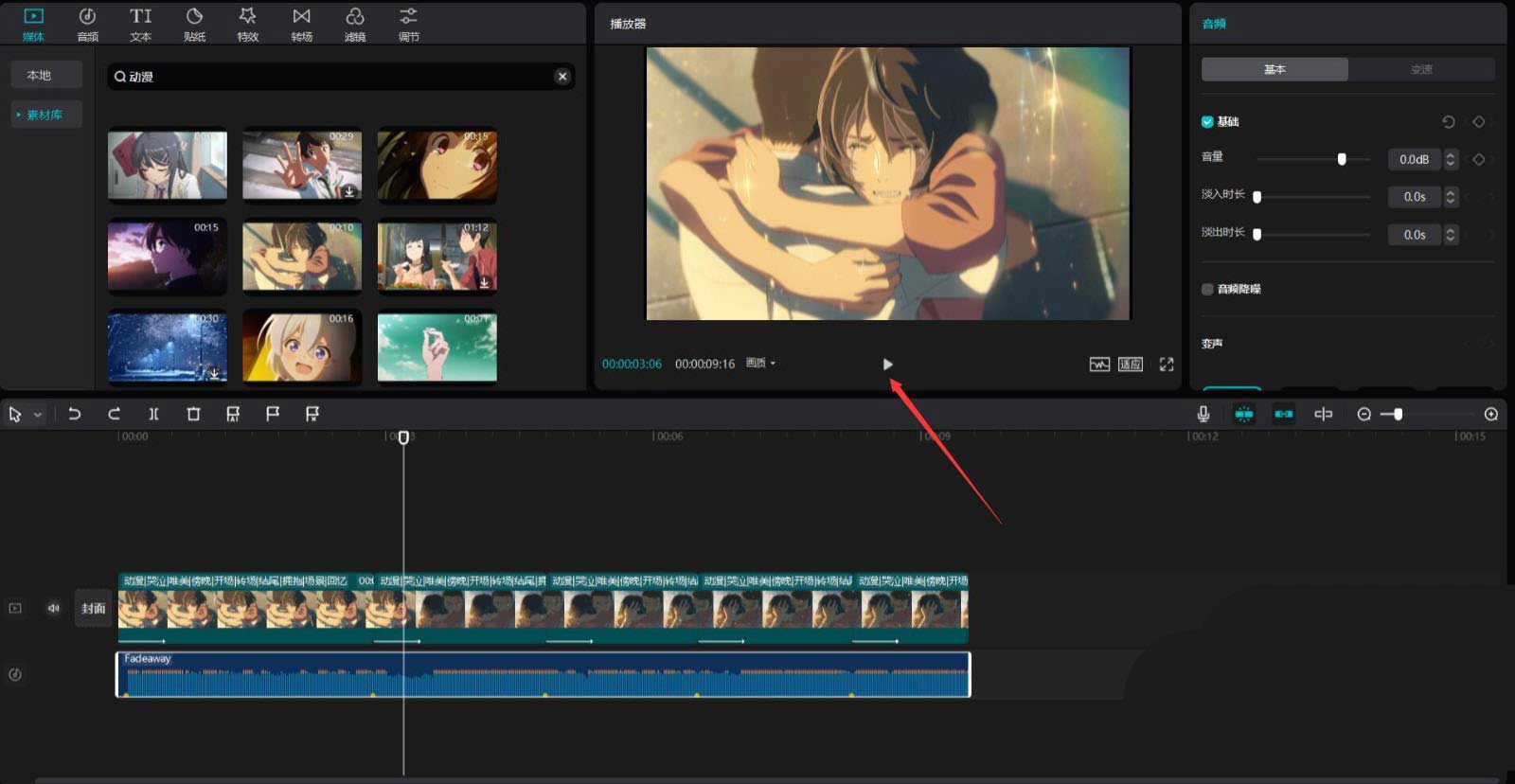
Task: Click the timeline playhead marker at 00:03
Action: [404, 437]
